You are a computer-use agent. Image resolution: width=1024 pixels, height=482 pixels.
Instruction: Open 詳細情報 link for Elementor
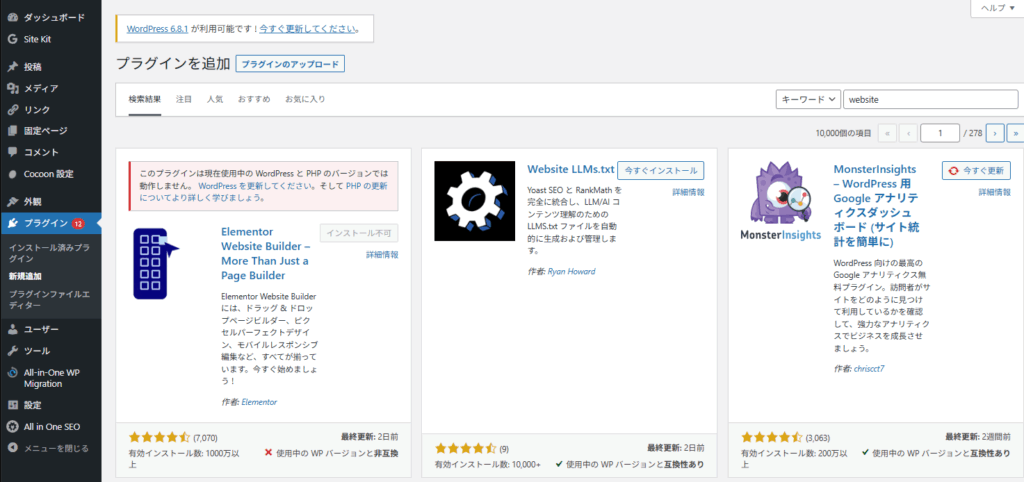tap(382, 255)
